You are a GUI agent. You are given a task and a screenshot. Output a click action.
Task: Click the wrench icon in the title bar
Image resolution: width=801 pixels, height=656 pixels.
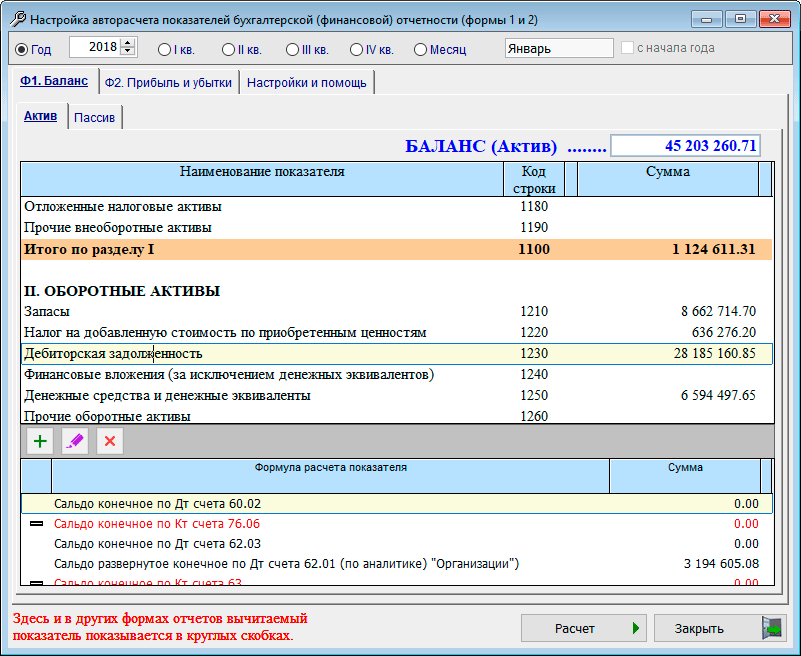pyautogui.click(x=18, y=19)
